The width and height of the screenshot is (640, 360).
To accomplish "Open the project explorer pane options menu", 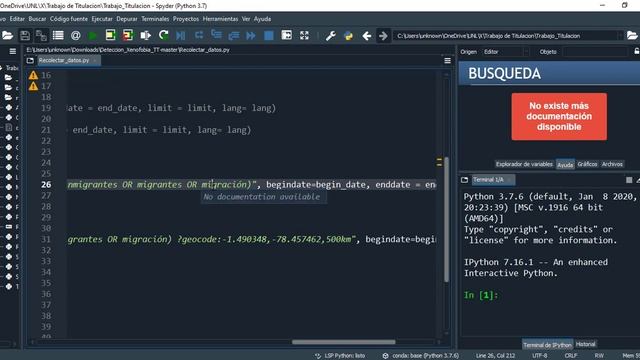I will [13, 51].
